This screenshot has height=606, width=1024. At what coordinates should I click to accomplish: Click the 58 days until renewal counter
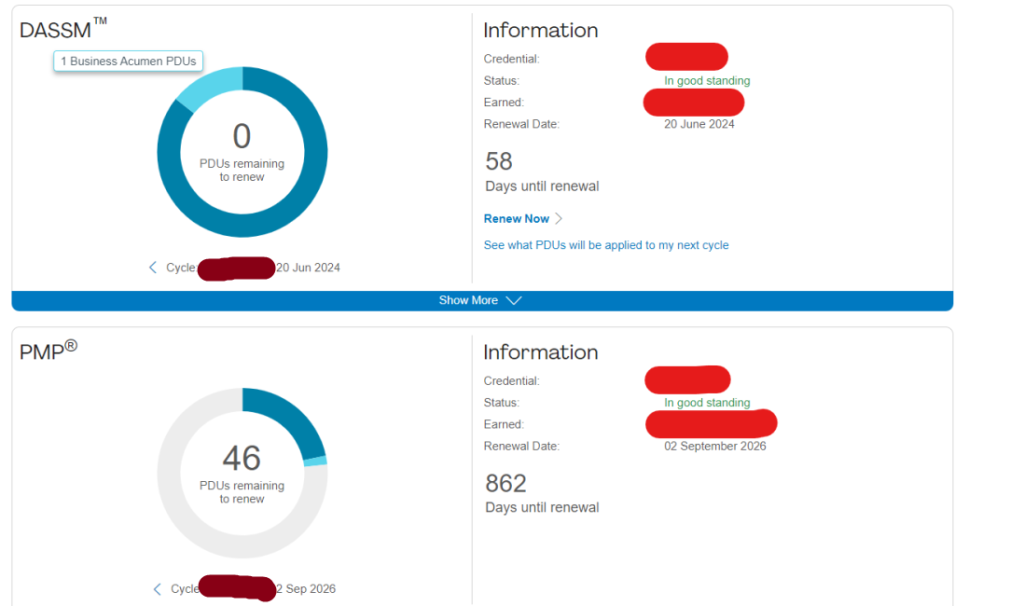click(x=499, y=161)
